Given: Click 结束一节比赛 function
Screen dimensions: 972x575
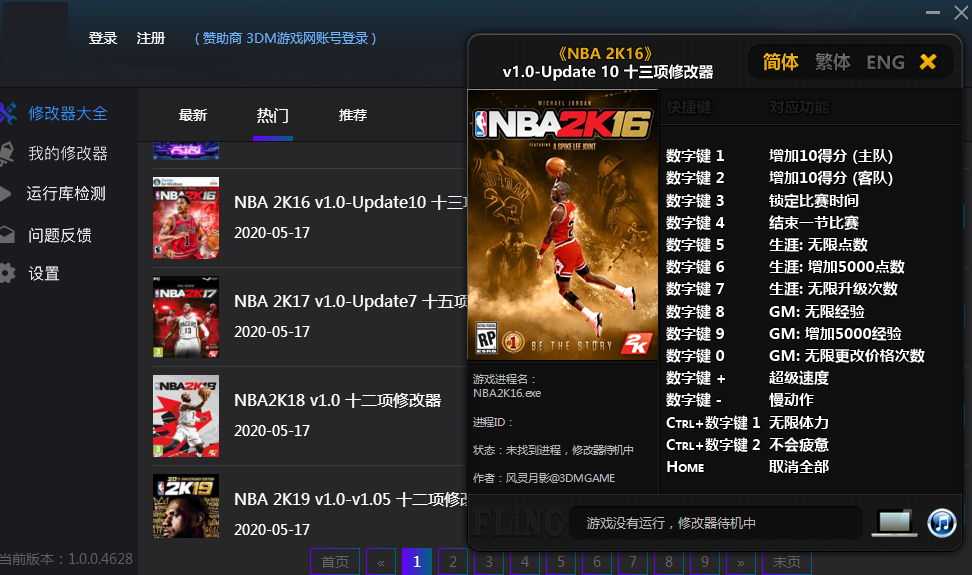Looking at the screenshot, I should point(814,222).
